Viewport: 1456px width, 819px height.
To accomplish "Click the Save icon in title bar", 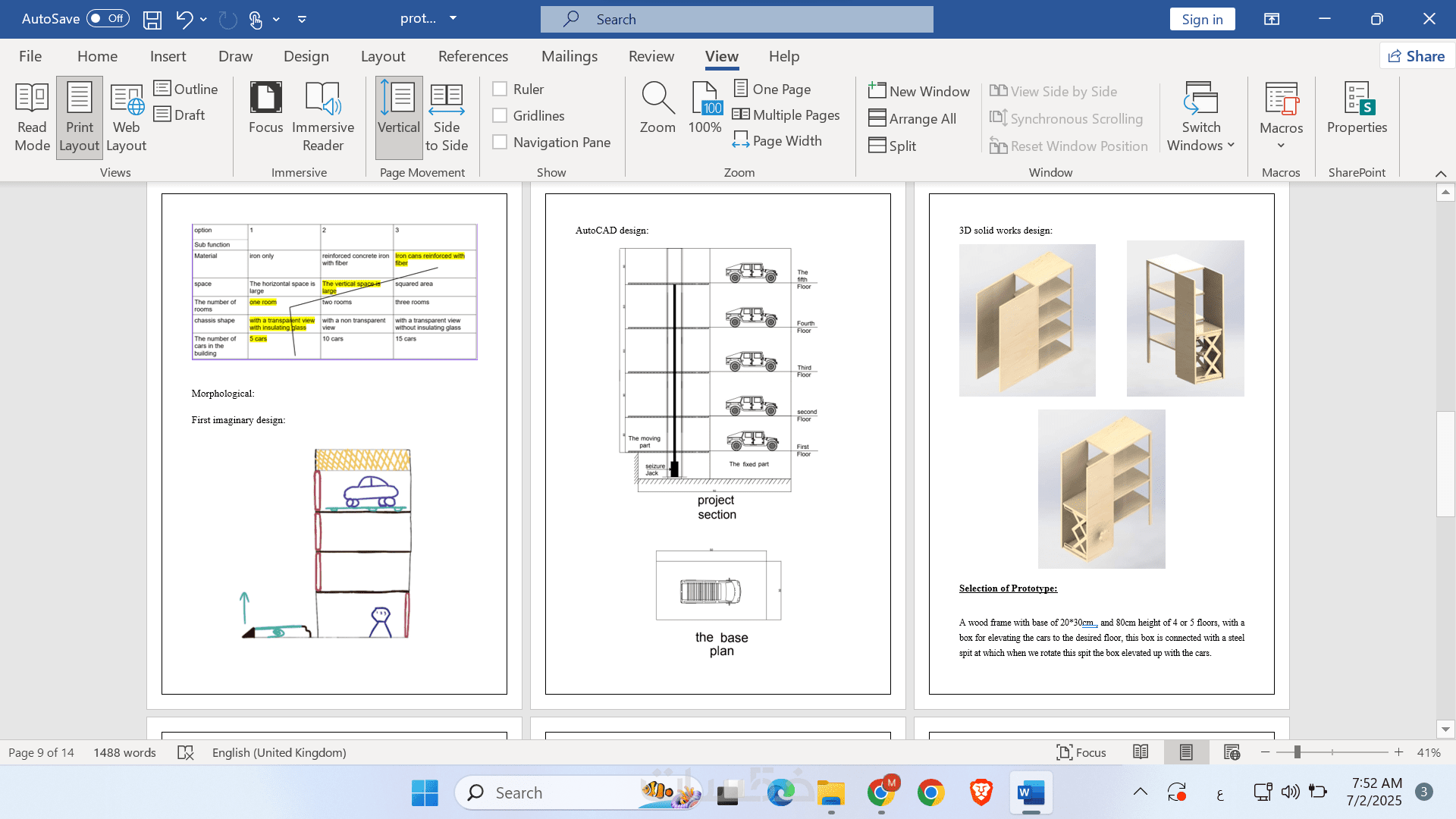I will [x=152, y=20].
